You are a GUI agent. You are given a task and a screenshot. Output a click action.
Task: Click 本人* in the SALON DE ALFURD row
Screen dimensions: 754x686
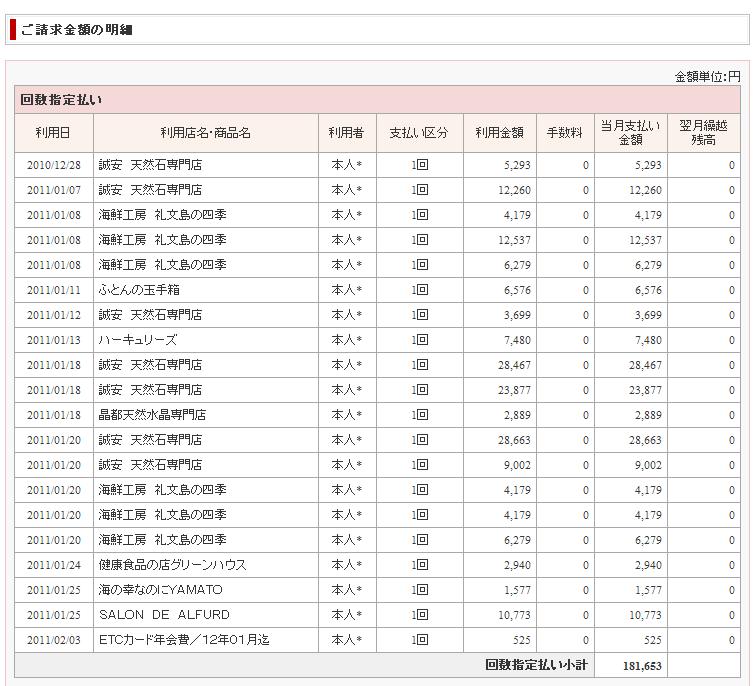[x=347, y=615]
